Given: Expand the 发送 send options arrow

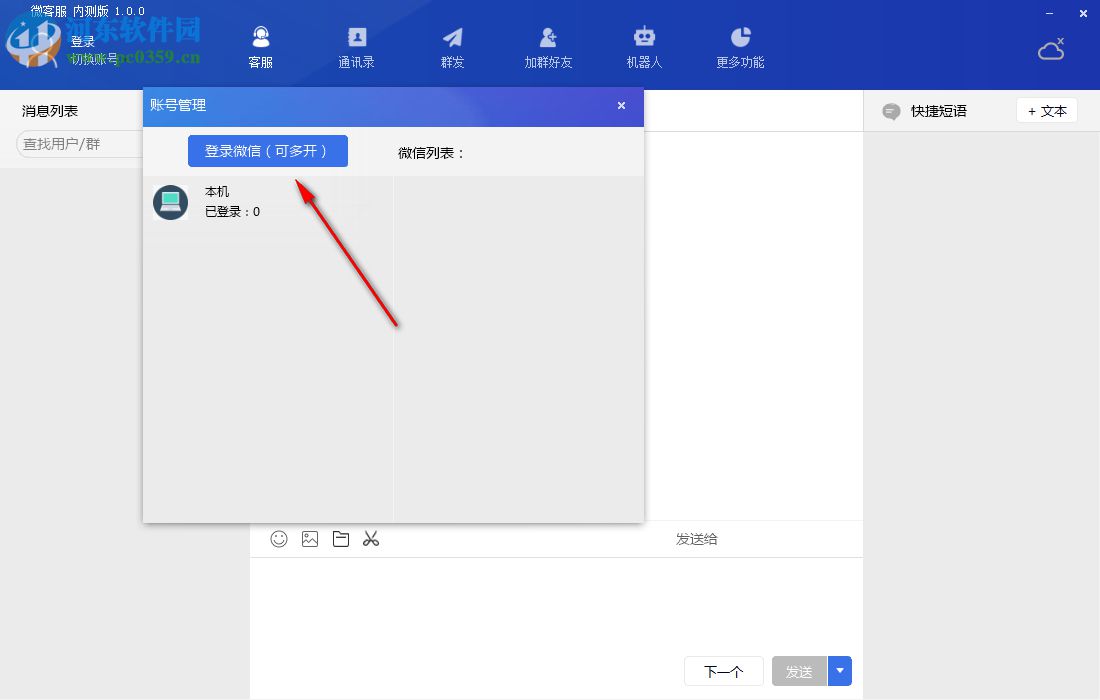Looking at the screenshot, I should 839,671.
